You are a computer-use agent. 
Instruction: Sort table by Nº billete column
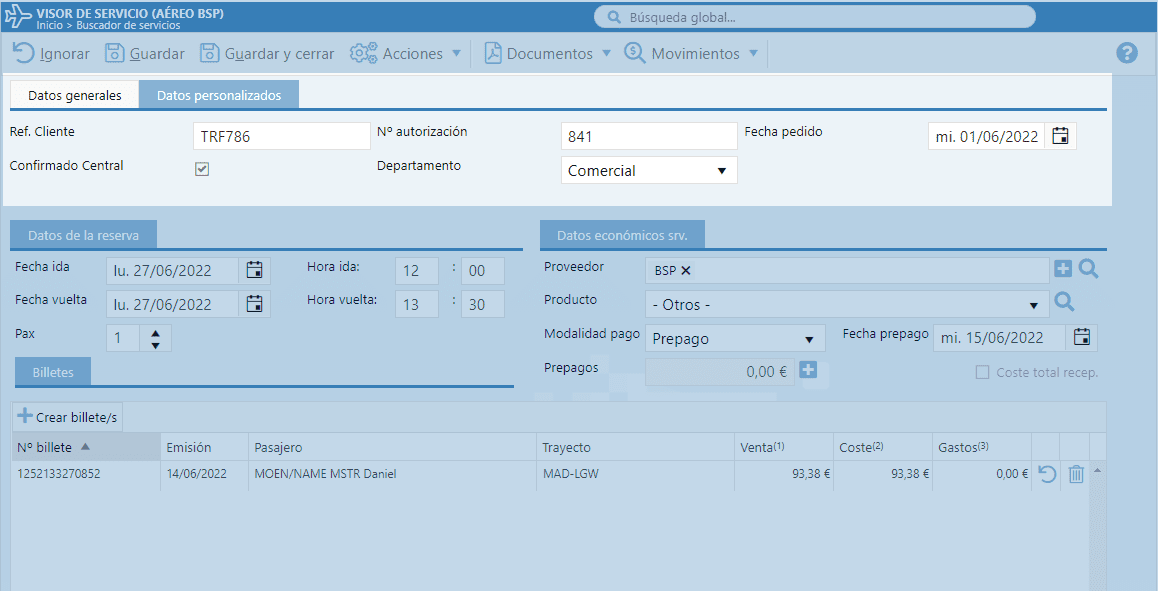click(86, 447)
